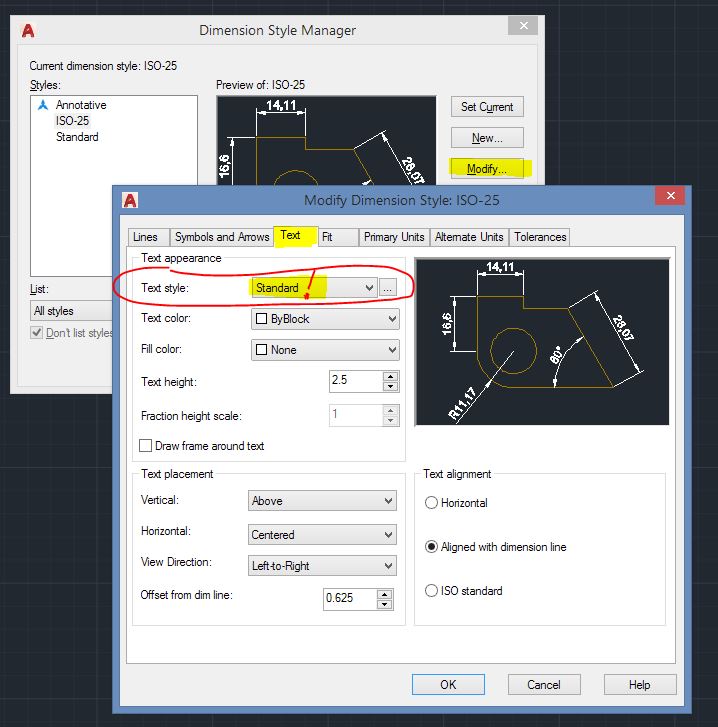Toggle the Don't list styles checkbox
The image size is (718, 727).
(36, 332)
